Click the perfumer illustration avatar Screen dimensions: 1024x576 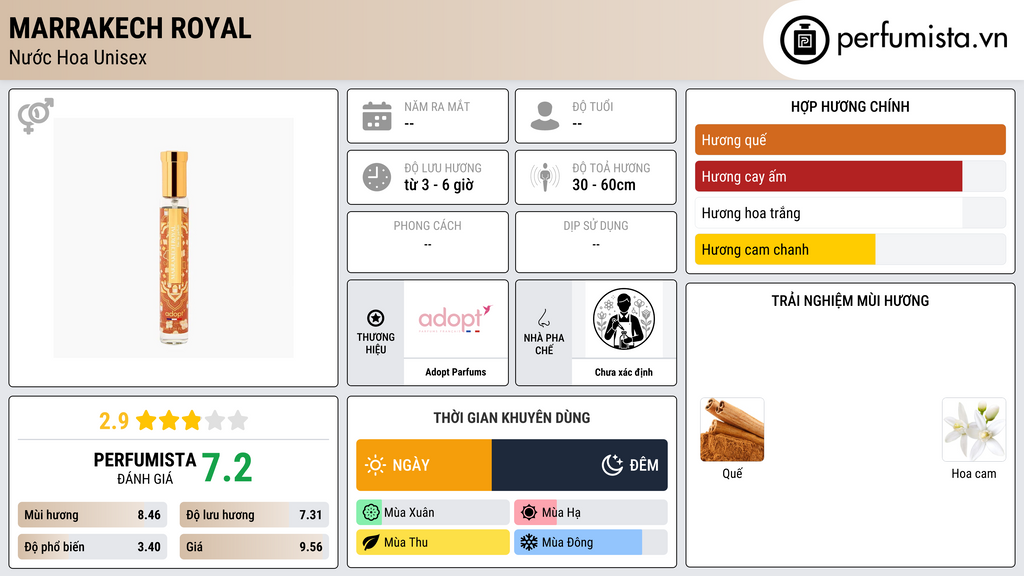click(x=624, y=319)
